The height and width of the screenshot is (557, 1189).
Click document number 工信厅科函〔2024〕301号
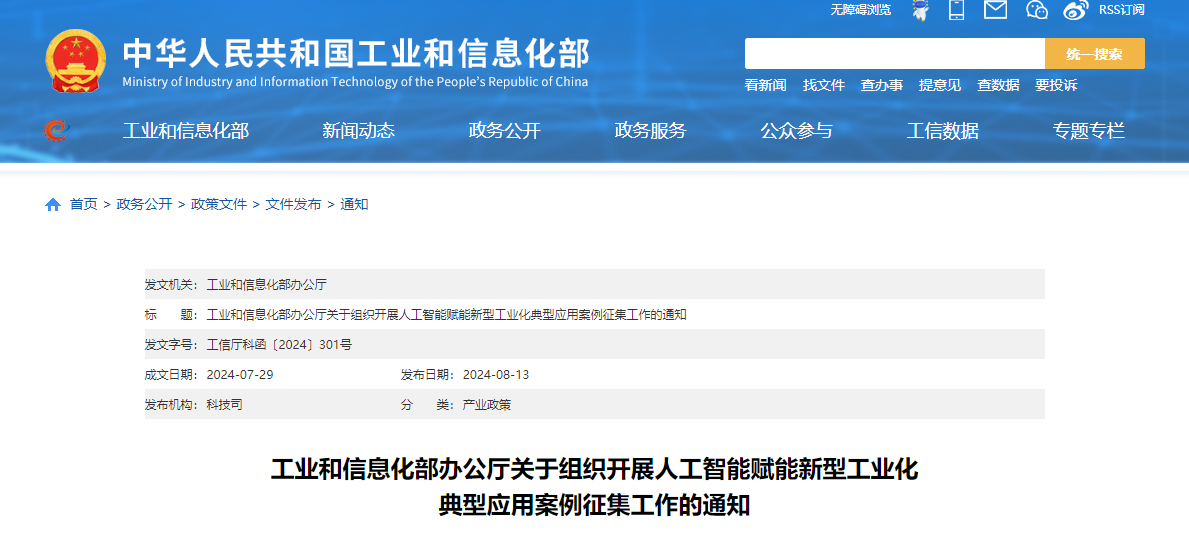pos(279,345)
